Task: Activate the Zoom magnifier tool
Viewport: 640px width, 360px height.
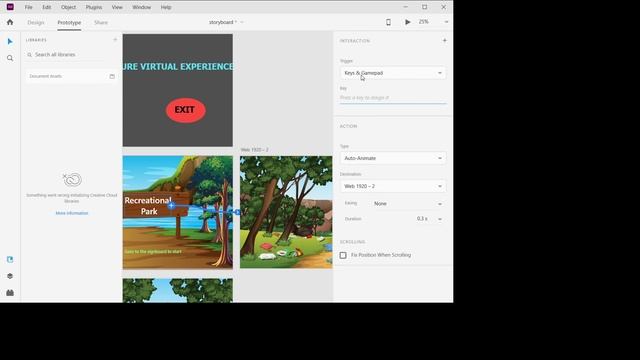Action: coord(10,58)
